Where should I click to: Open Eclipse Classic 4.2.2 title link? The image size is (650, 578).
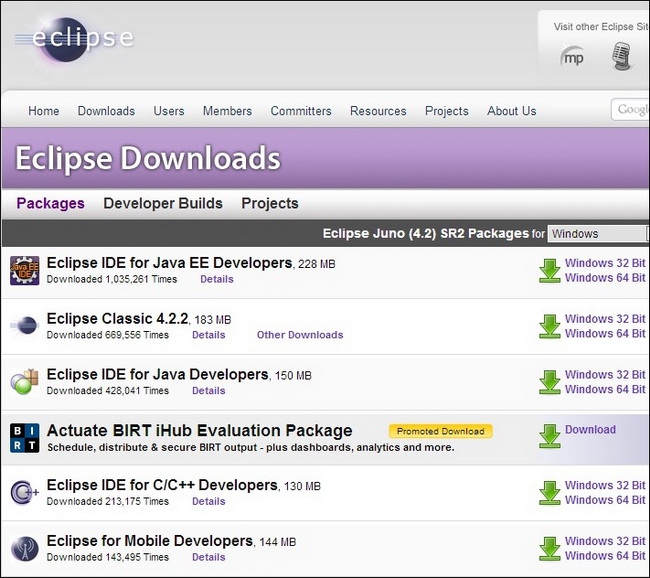[117, 319]
